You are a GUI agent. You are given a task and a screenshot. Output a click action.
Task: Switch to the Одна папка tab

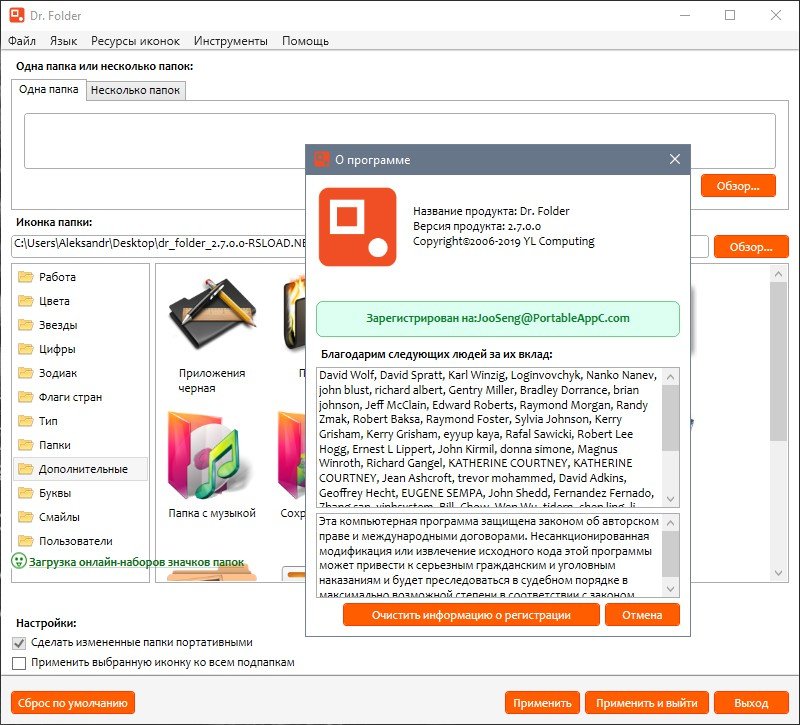point(48,90)
